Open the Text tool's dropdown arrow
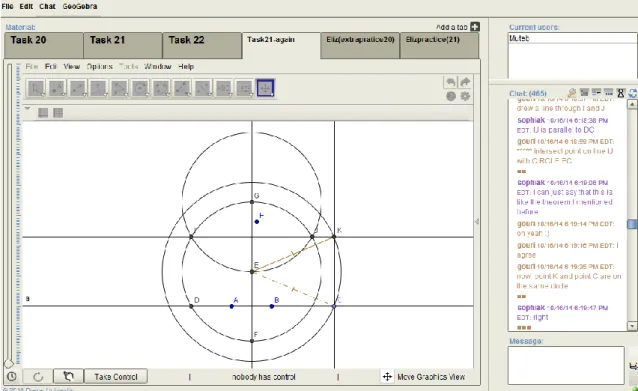638x391 pixels. click(x=230, y=95)
